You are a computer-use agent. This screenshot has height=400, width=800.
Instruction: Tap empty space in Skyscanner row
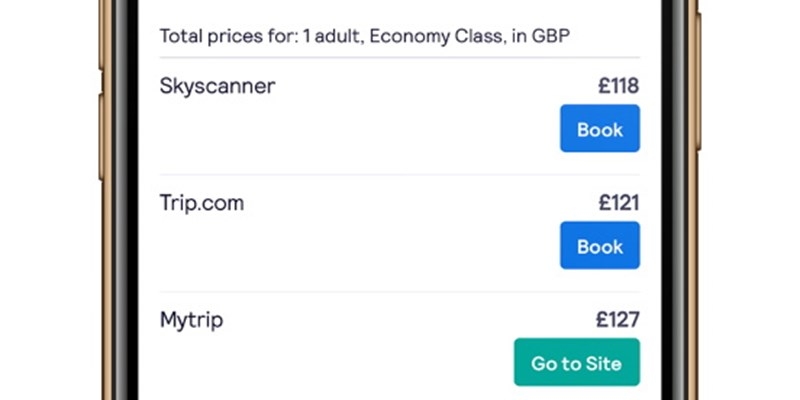[x=380, y=125]
